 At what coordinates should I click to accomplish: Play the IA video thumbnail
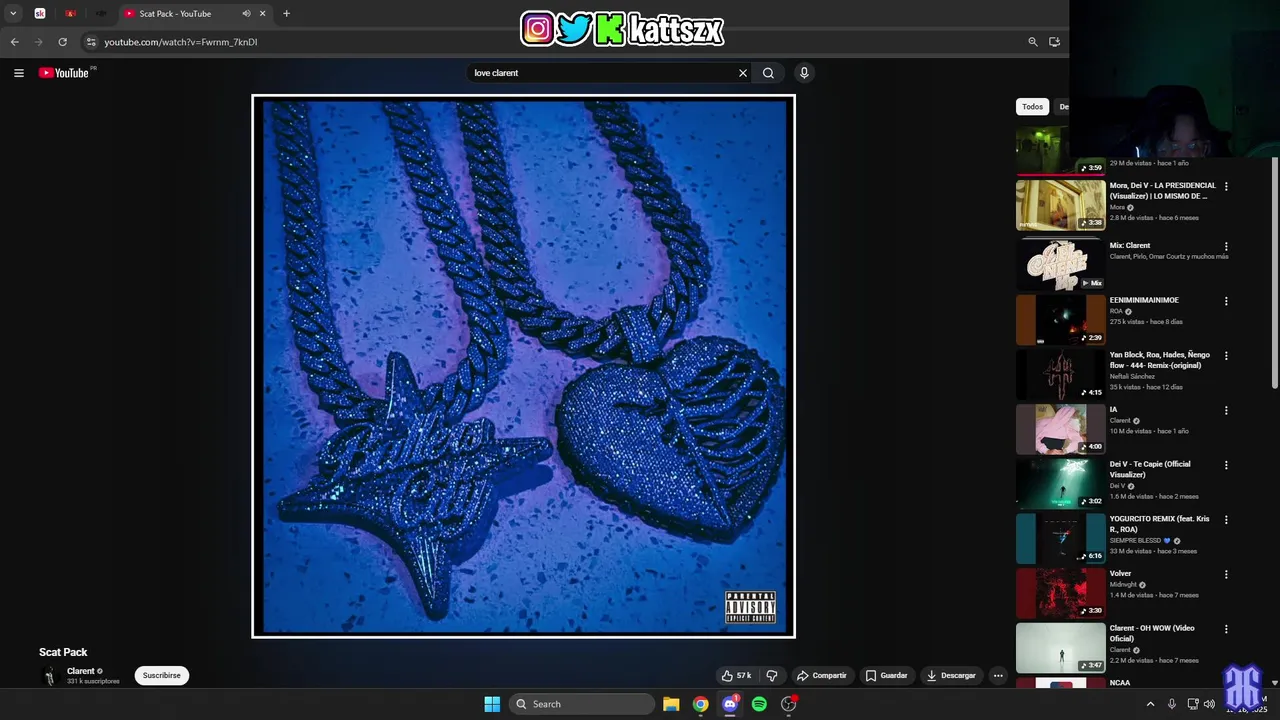(x=1061, y=429)
